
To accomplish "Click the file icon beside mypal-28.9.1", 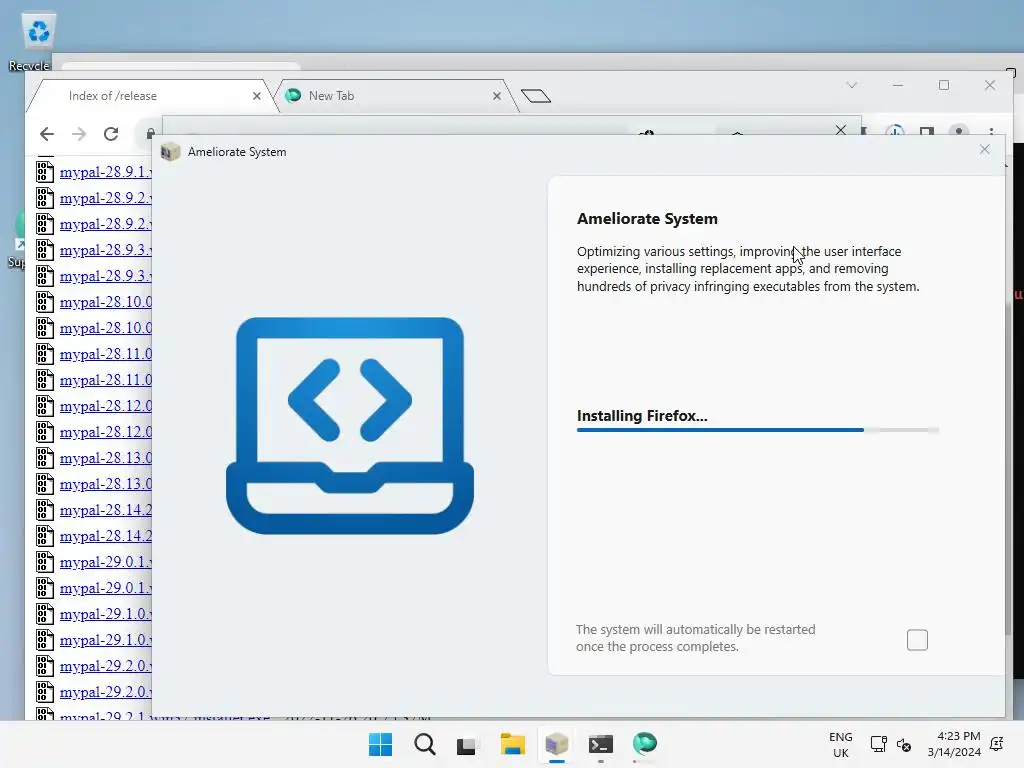I will point(44,172).
